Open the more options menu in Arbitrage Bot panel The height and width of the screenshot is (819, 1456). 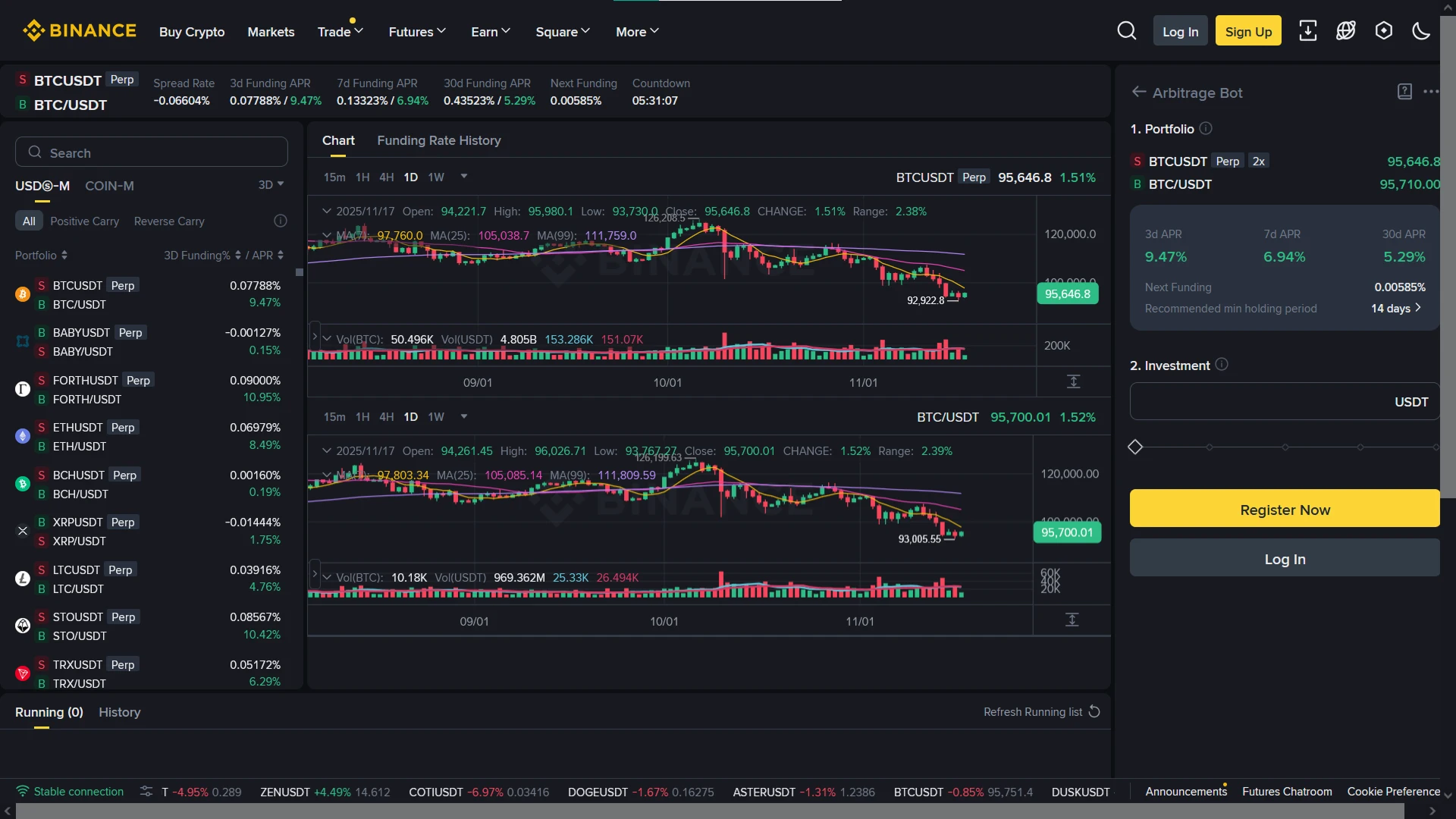pos(1432,92)
